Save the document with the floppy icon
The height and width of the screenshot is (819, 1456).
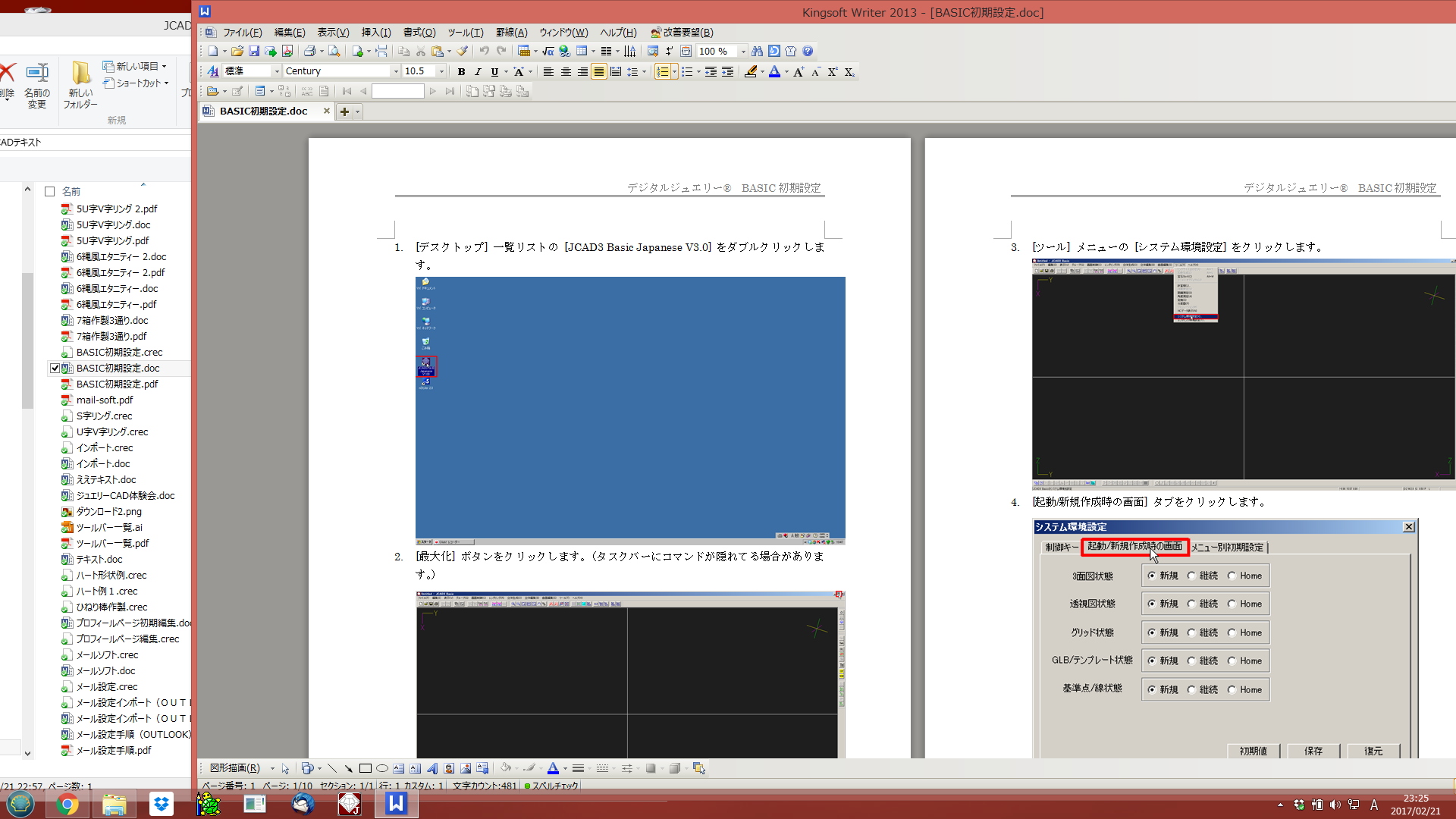pyautogui.click(x=254, y=52)
